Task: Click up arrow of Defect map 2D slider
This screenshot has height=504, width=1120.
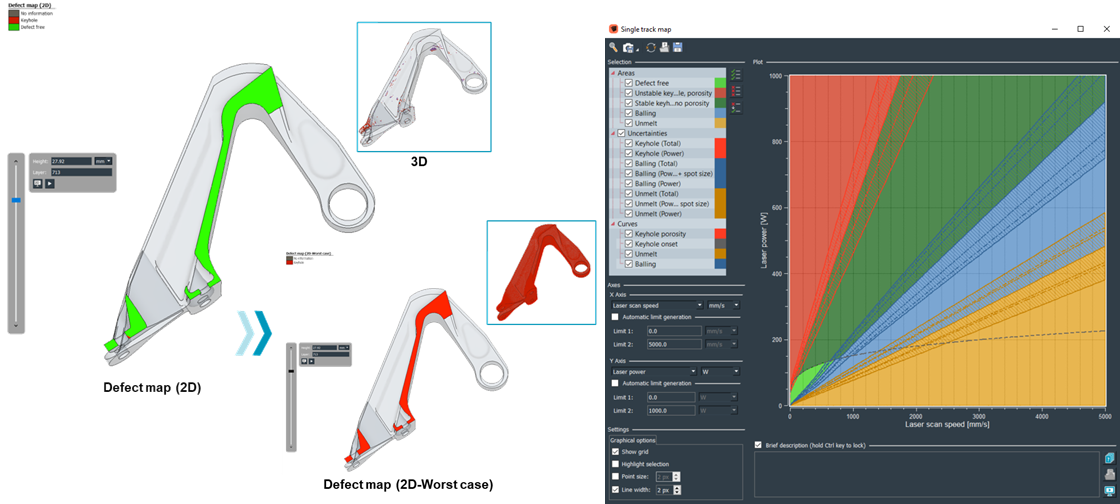Action: pos(16,159)
